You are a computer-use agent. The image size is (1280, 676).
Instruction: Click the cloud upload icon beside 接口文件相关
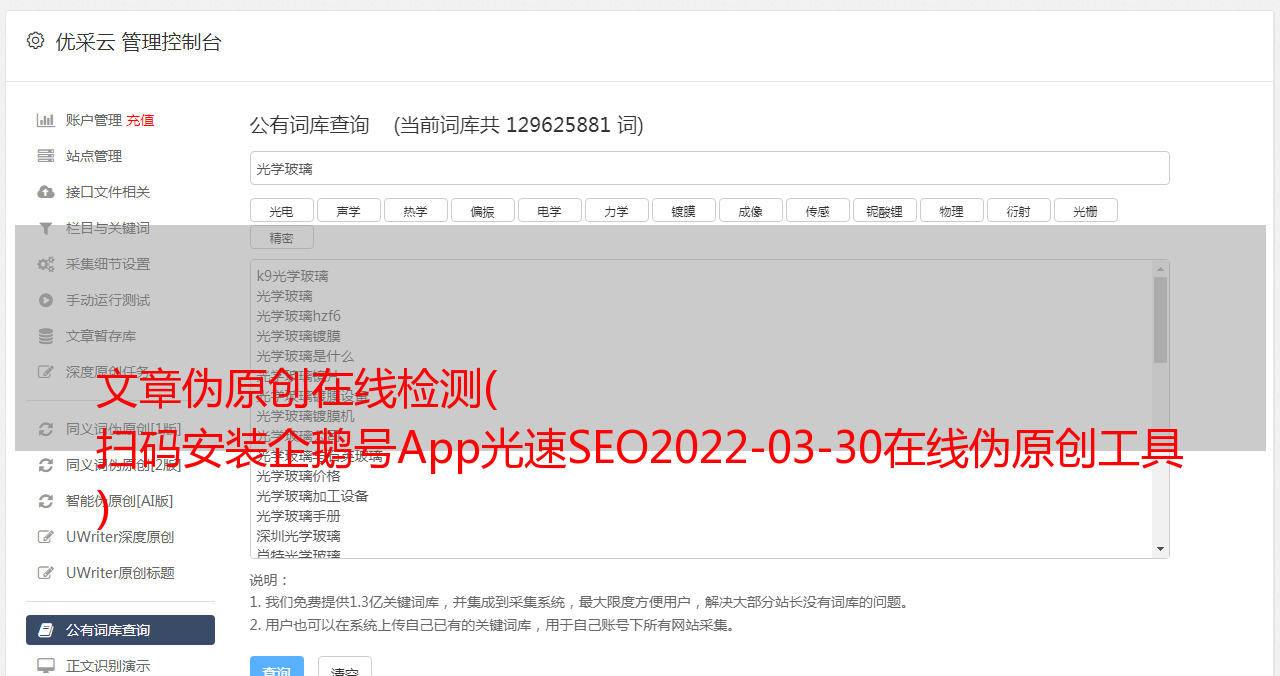point(46,192)
